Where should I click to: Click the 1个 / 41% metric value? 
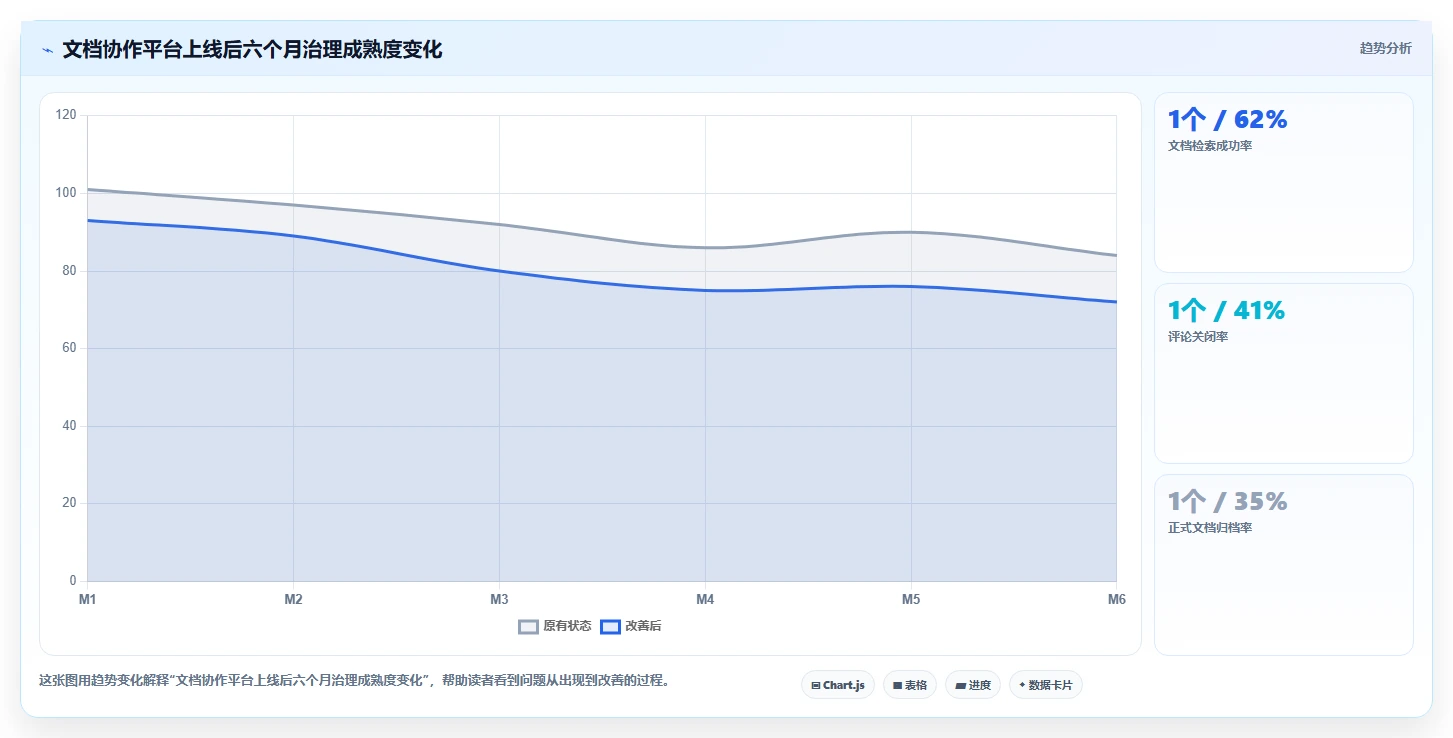[x=1226, y=311]
